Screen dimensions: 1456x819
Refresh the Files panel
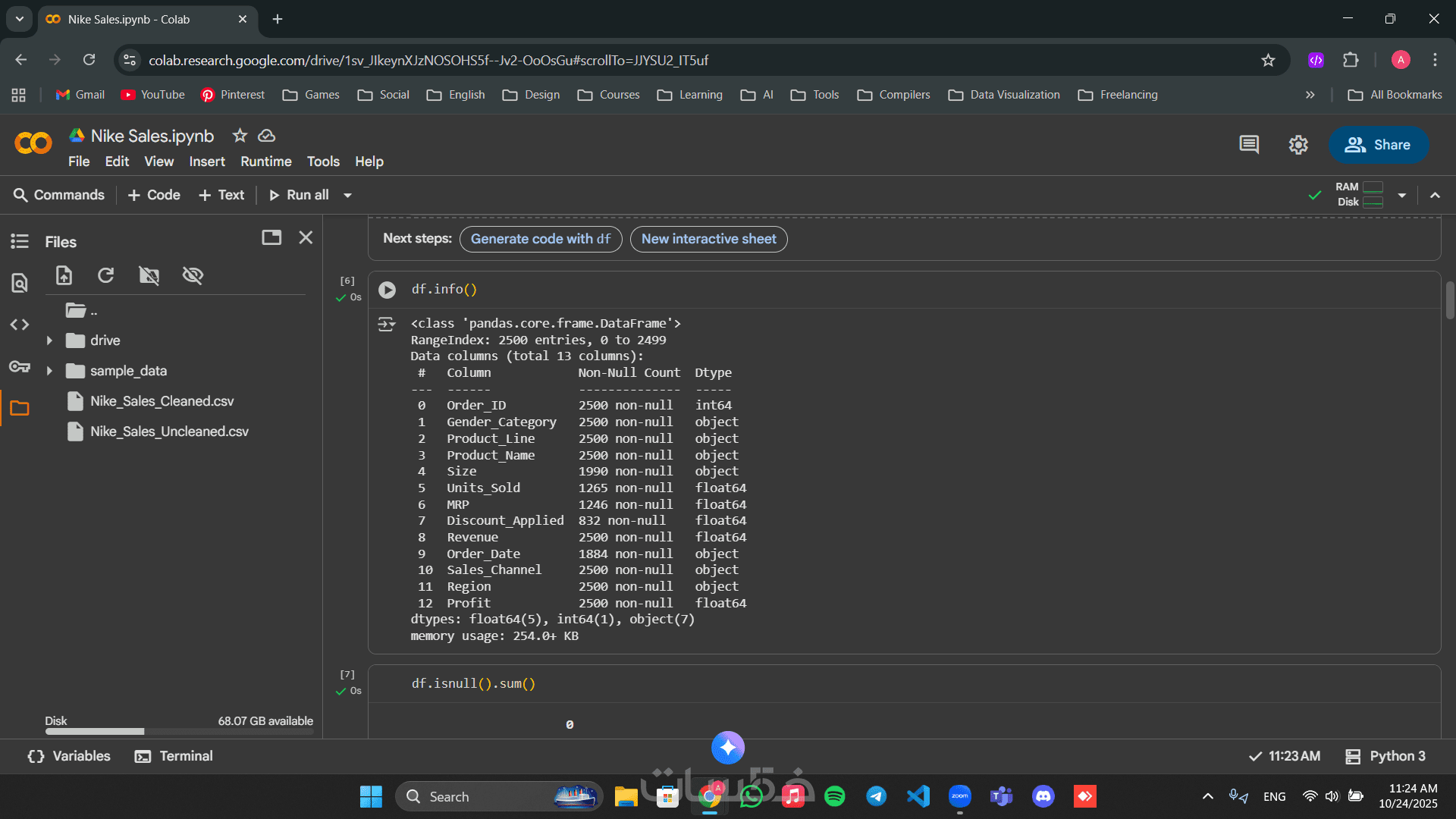tap(106, 275)
